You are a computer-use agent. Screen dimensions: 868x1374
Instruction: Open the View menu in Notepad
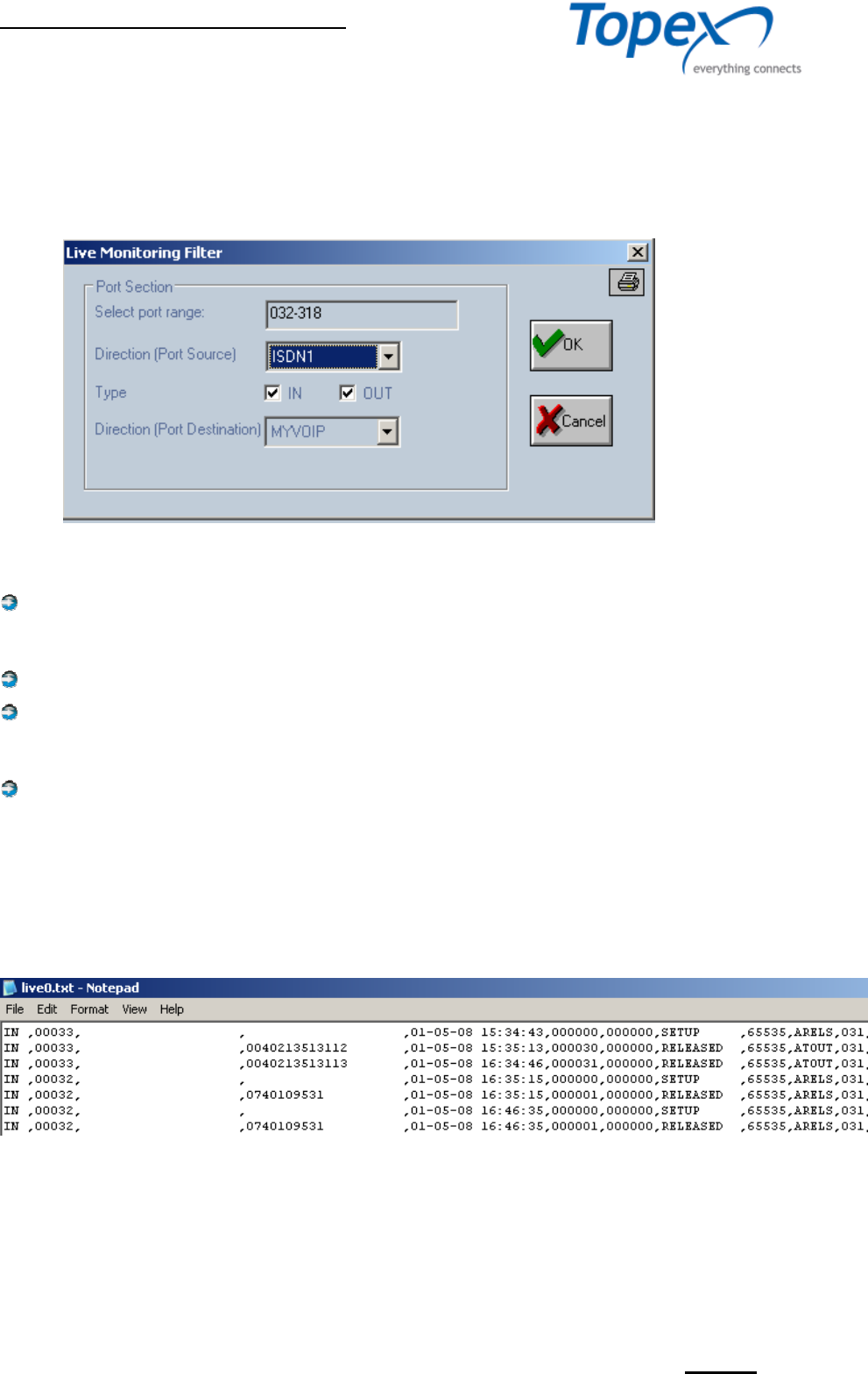135,1009
